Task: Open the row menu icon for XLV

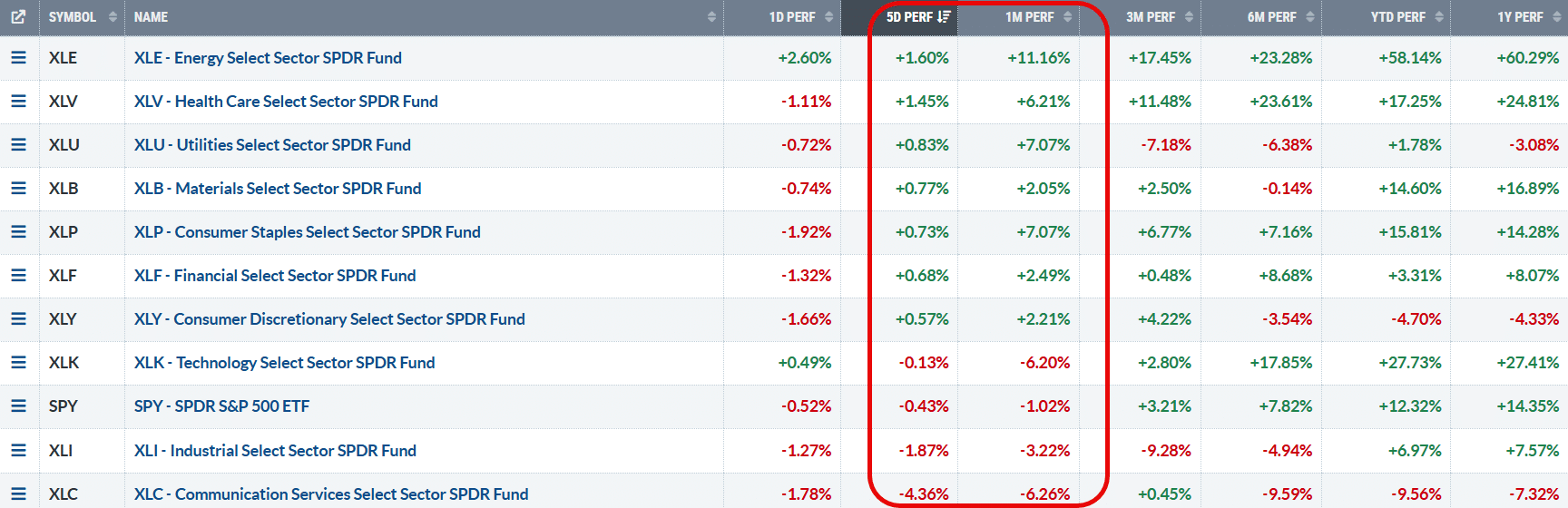Action: pos(18,101)
